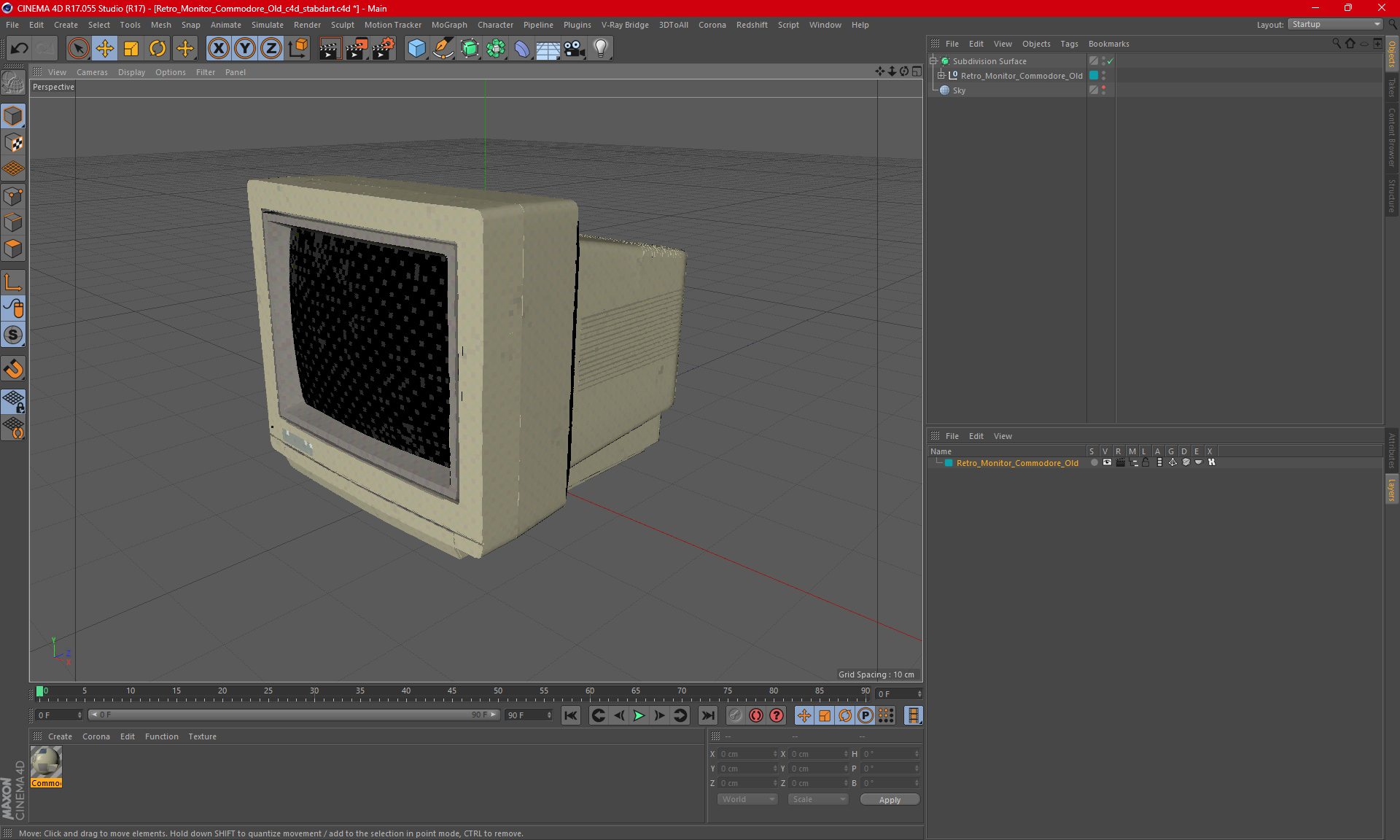Image resolution: width=1400 pixels, height=840 pixels.
Task: Open the World coordinate dropdown
Action: tap(747, 799)
